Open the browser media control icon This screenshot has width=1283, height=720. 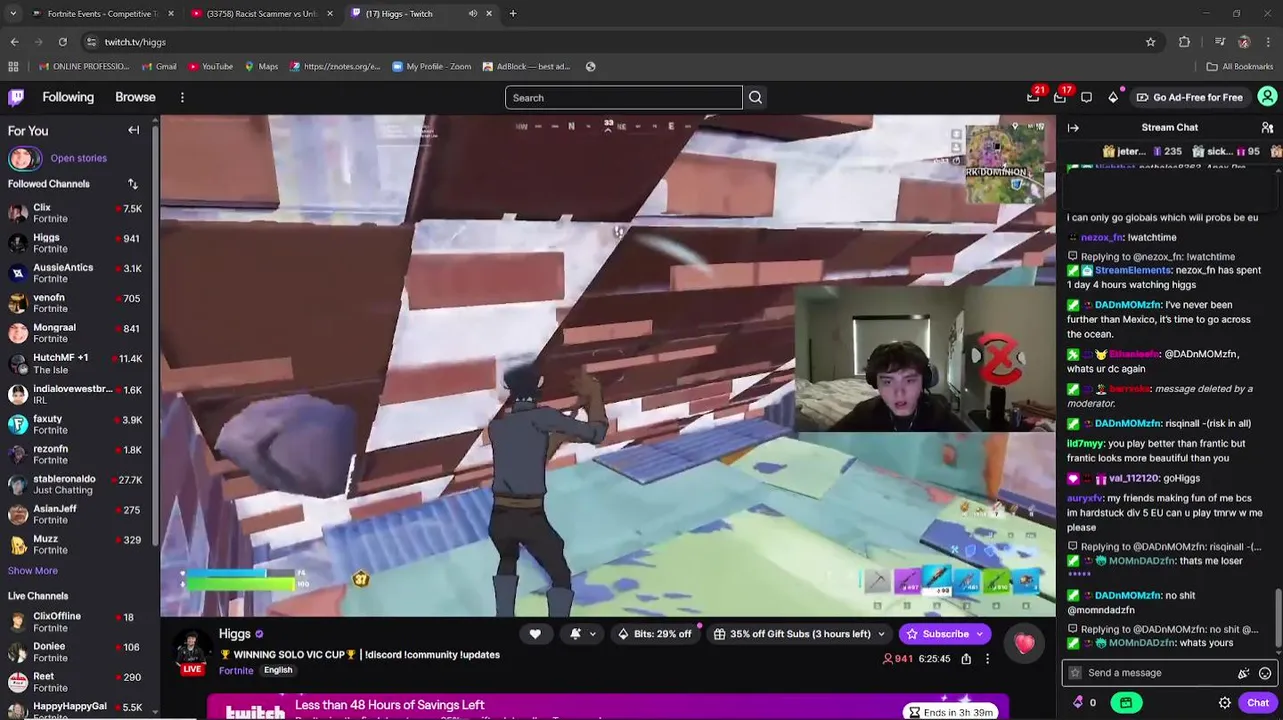pos(1220,42)
